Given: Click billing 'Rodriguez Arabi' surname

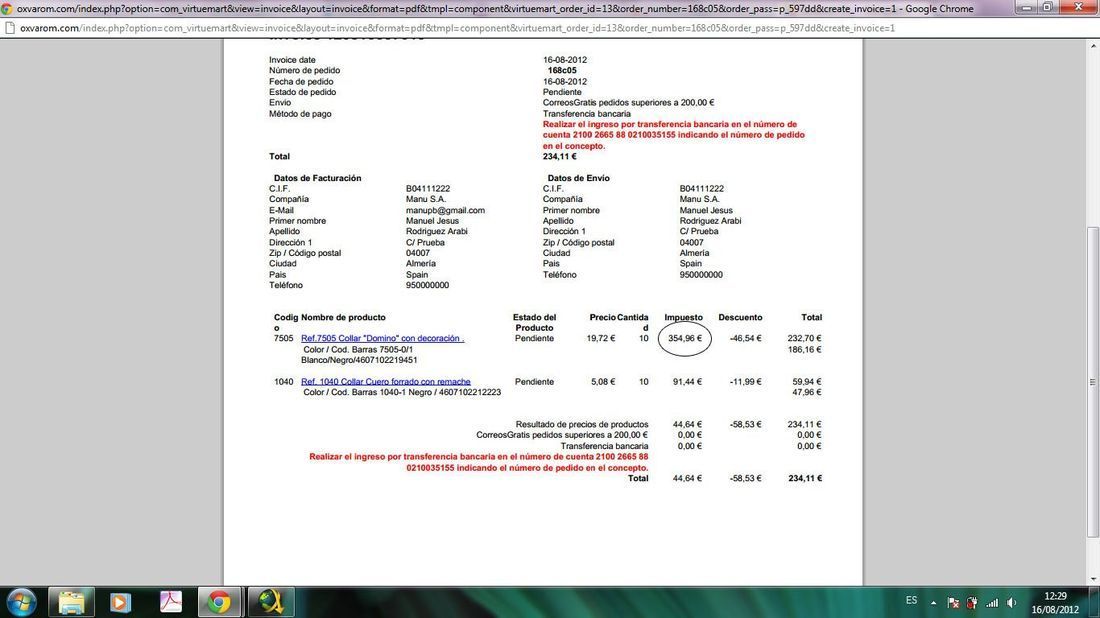Looking at the screenshot, I should tap(436, 231).
